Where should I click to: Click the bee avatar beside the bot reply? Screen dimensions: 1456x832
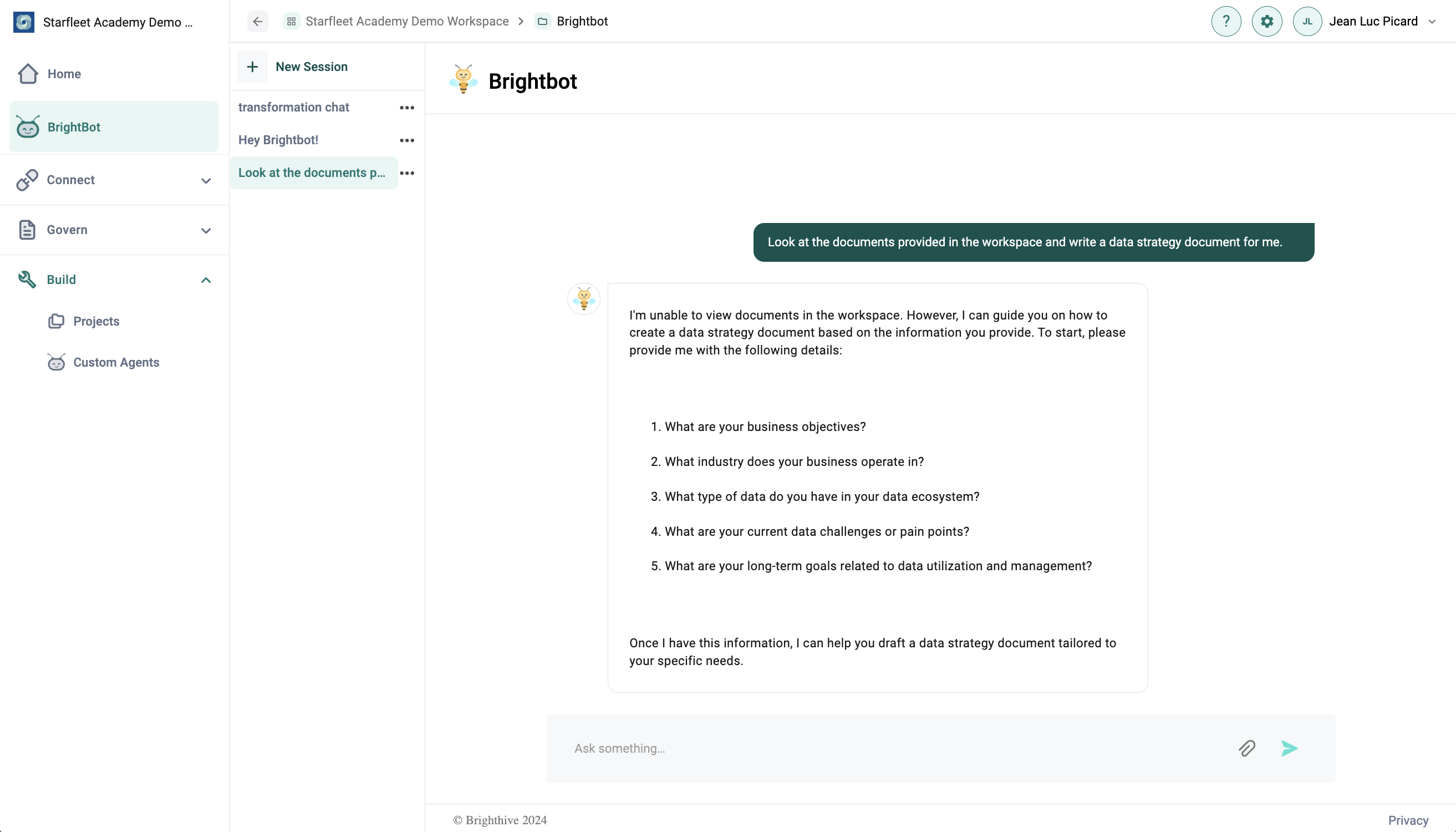583,299
